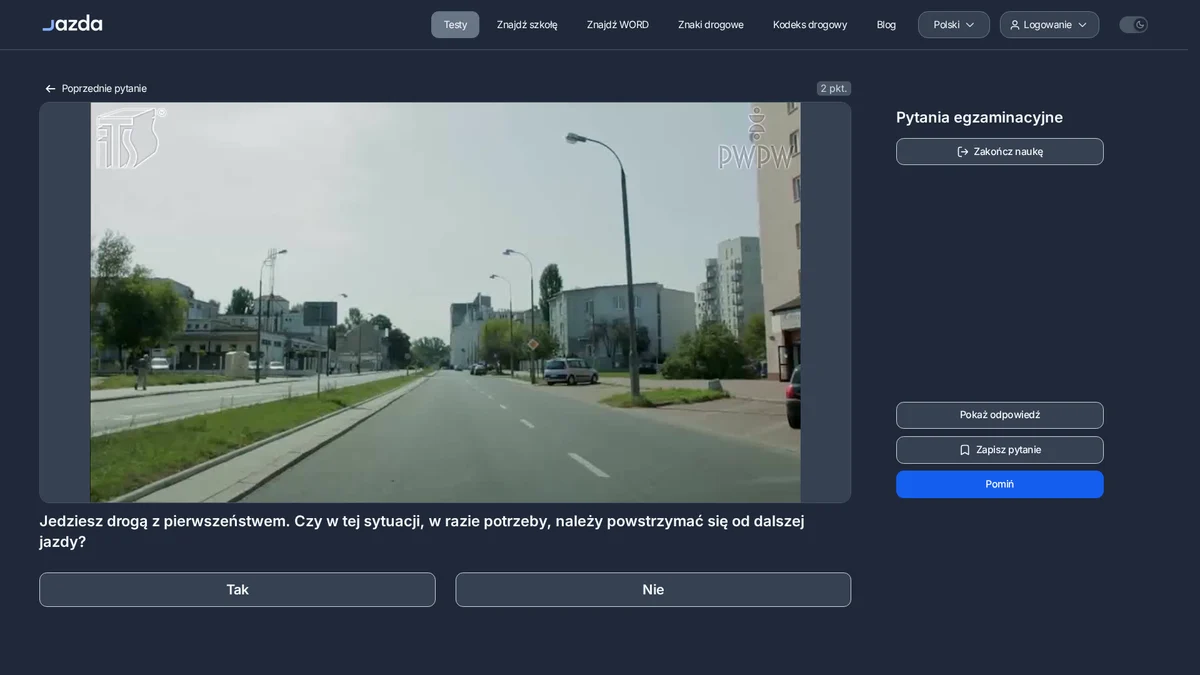Click the exam question video image
Screen dimensions: 1200x675
(x=445, y=302)
